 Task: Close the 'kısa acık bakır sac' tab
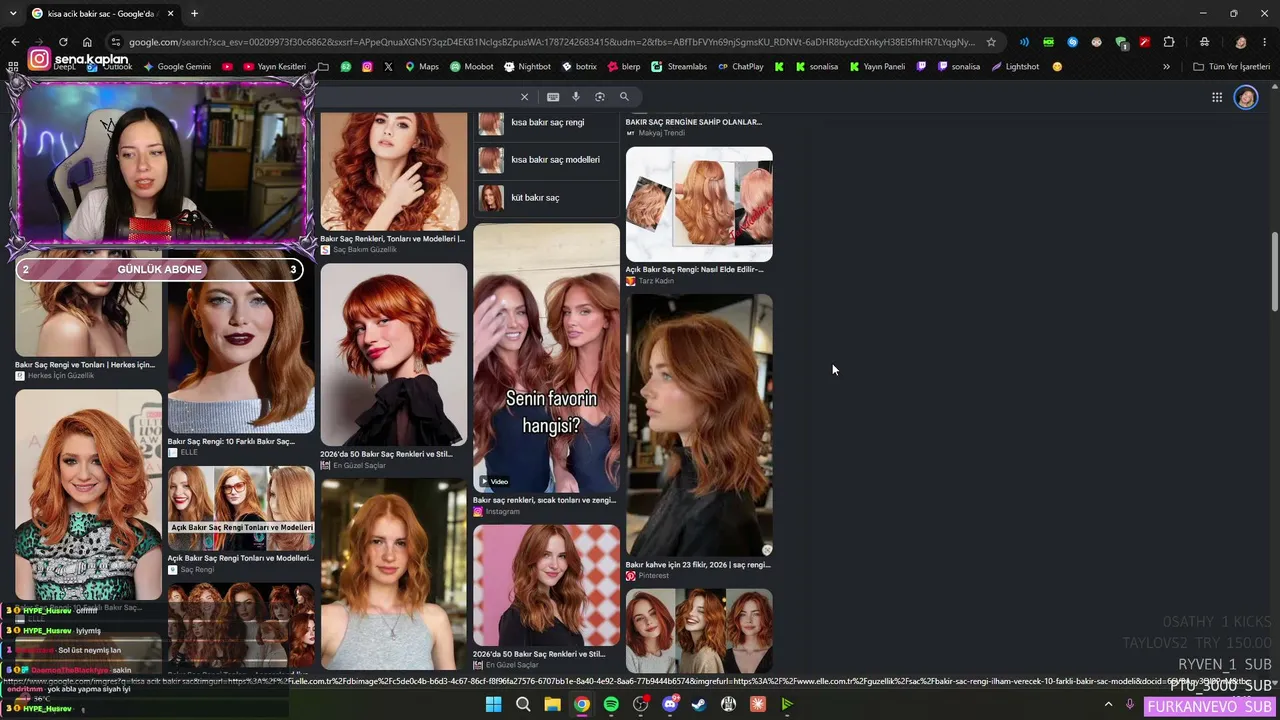coord(170,14)
